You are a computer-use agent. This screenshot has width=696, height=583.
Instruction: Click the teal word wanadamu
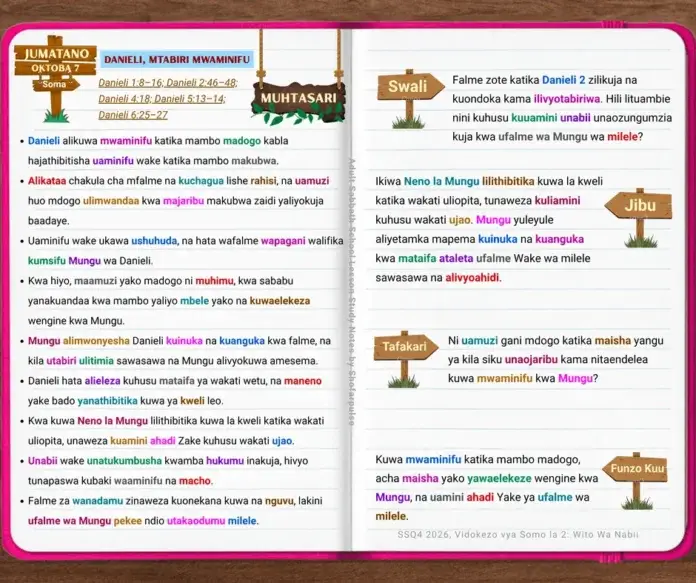click(97, 500)
